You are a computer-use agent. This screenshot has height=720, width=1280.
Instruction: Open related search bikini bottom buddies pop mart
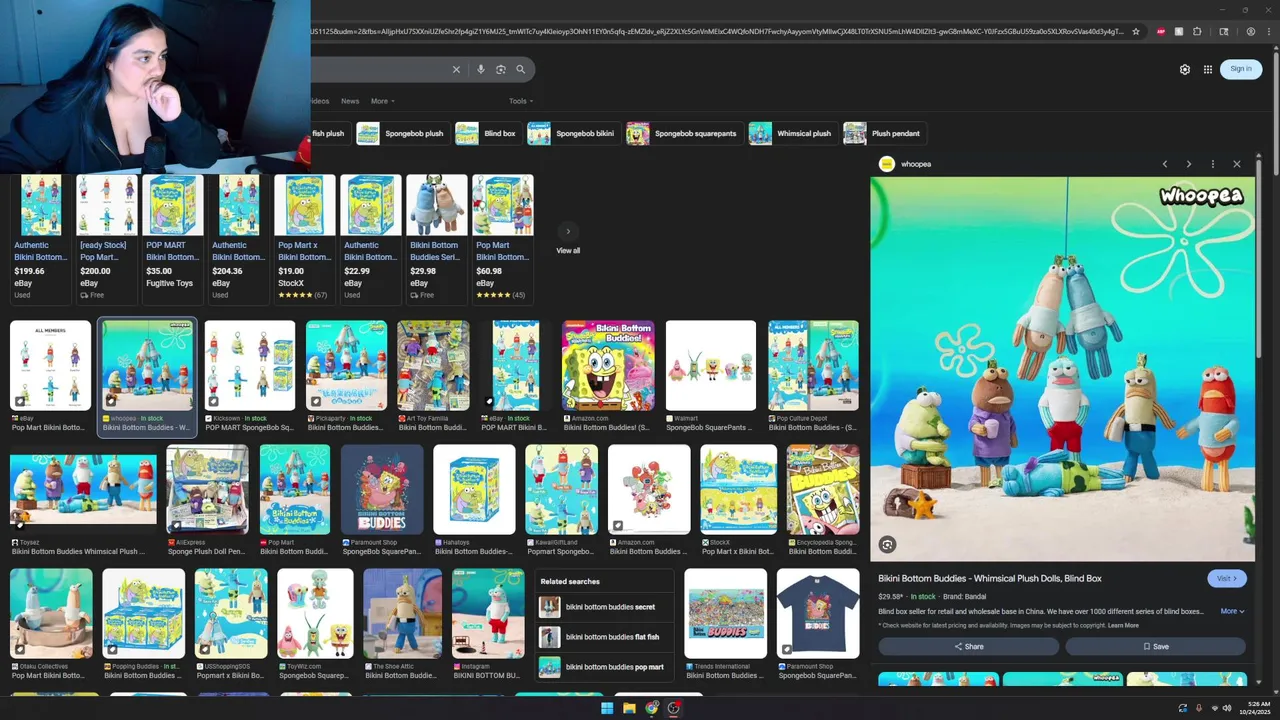tap(603, 667)
